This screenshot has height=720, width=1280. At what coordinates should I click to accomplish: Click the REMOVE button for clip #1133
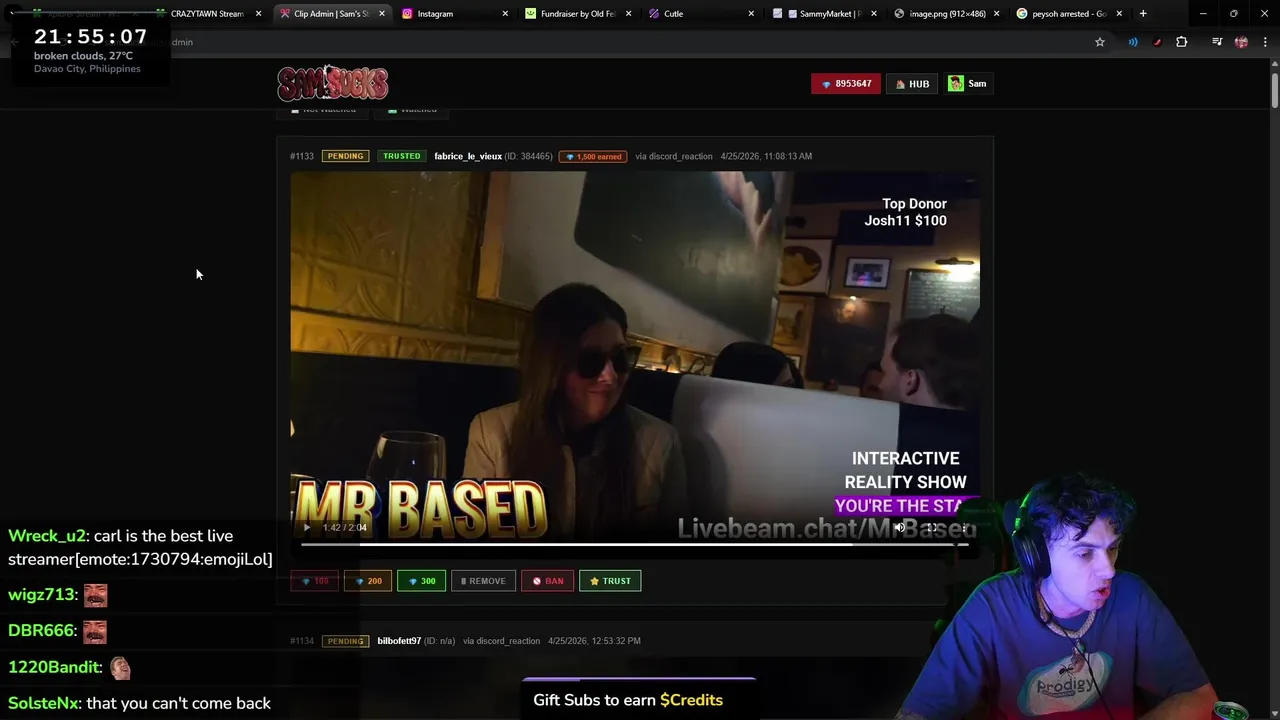483,581
